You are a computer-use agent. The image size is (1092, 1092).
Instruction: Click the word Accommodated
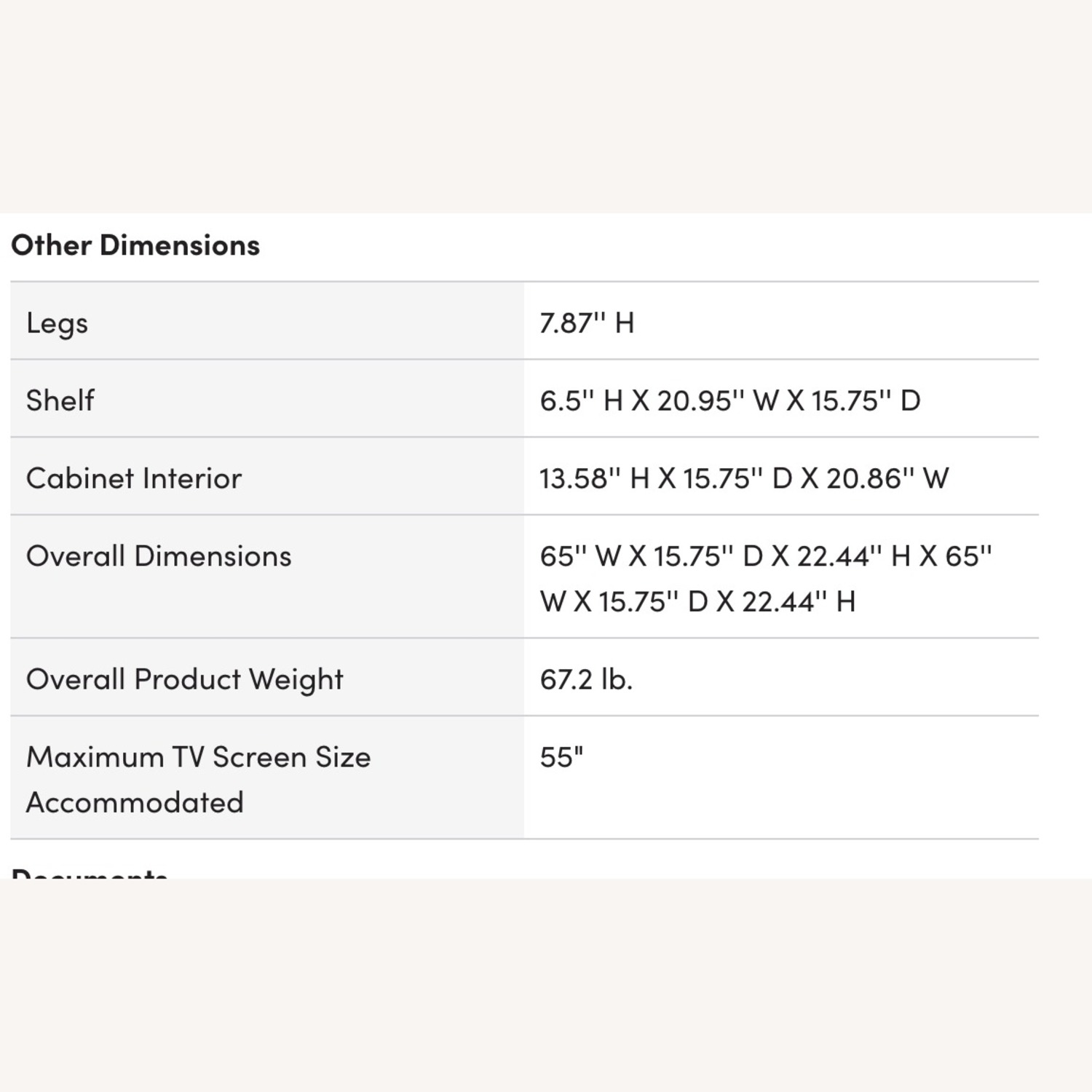(x=135, y=802)
